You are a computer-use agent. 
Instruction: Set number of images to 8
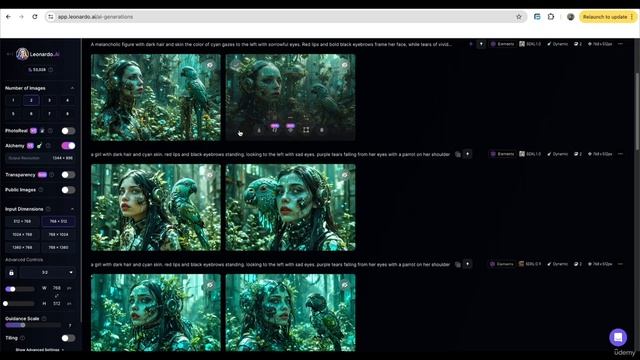(x=67, y=114)
